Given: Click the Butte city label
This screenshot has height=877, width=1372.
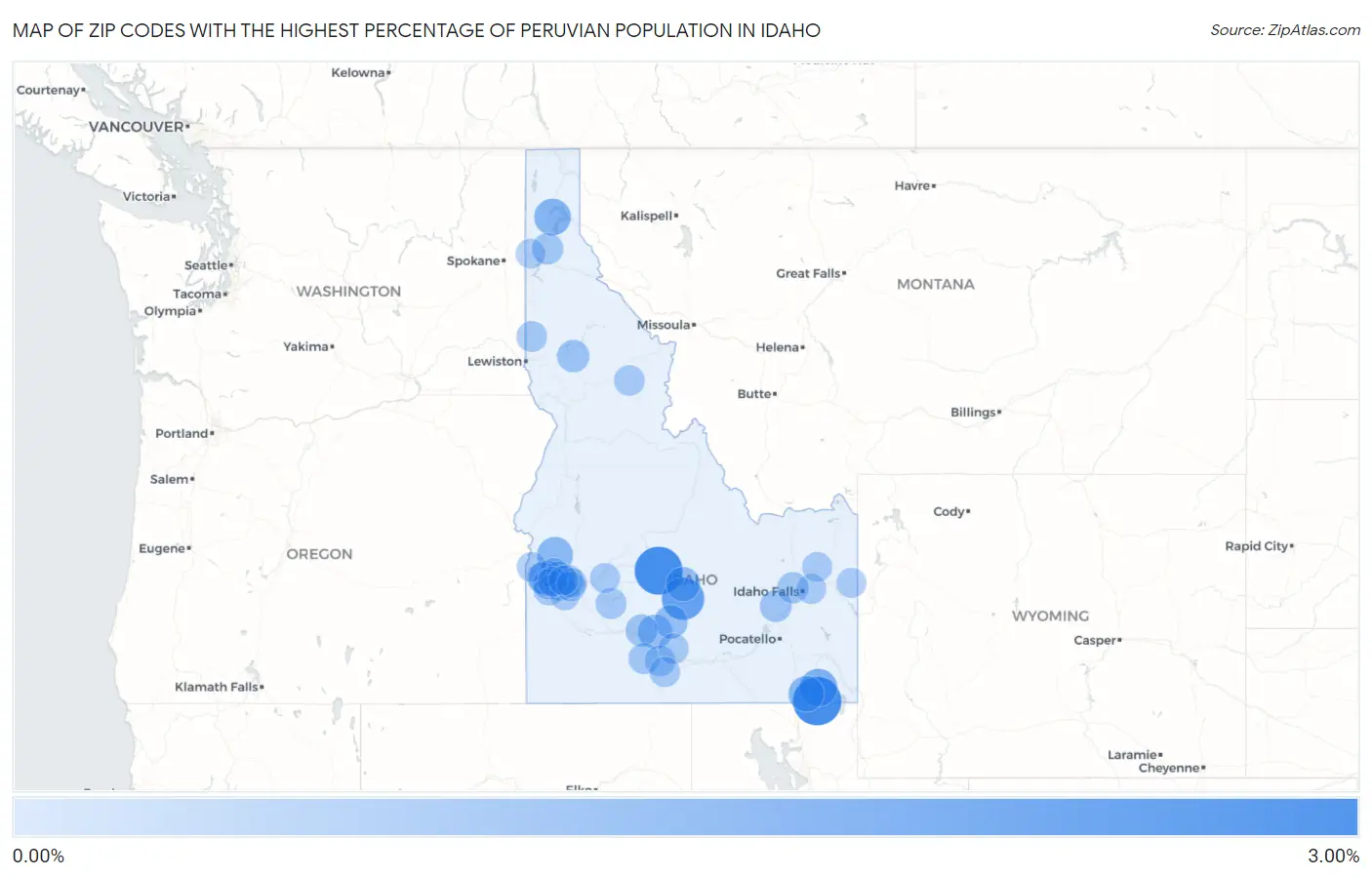Looking at the screenshot, I should [x=754, y=394].
